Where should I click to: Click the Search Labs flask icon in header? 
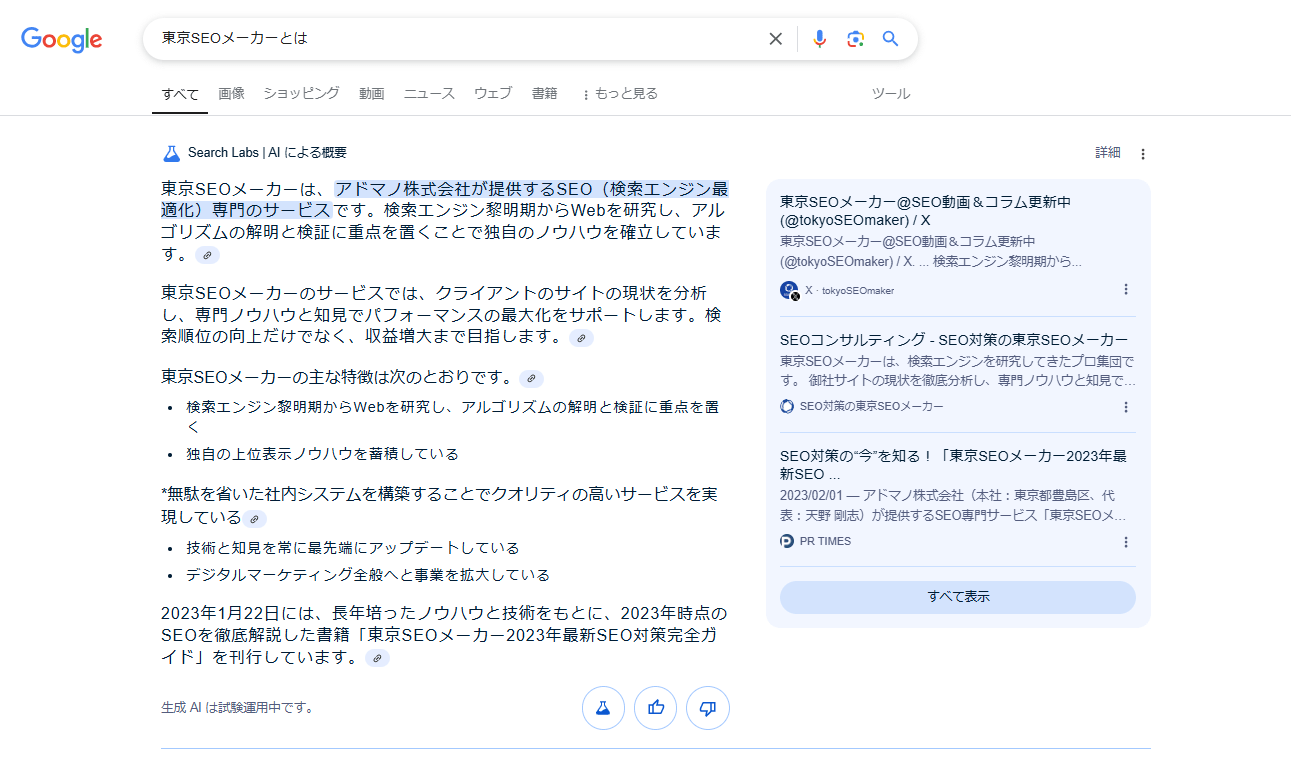(171, 153)
